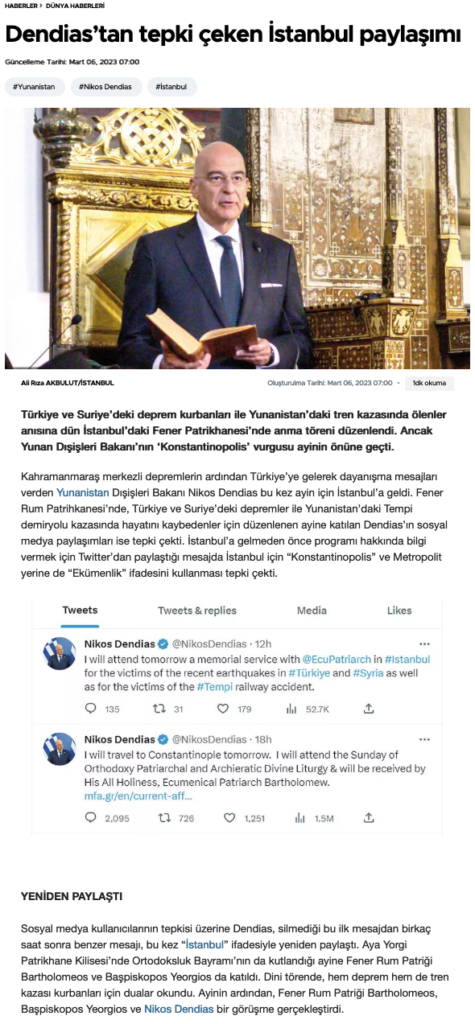
Task: Click share icon on first tweet
Action: click(369, 709)
